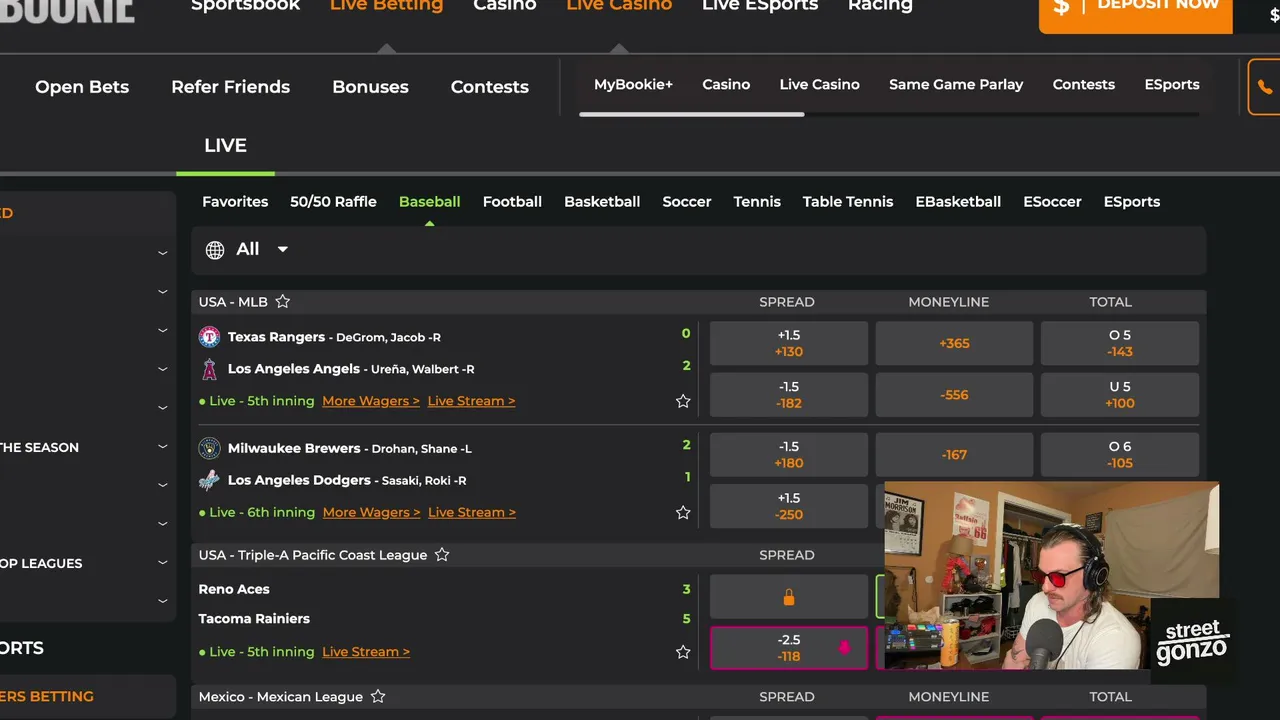Bet Tacoma Rainiers spread -2.5 at -118
The width and height of the screenshot is (1280, 720).
789,648
